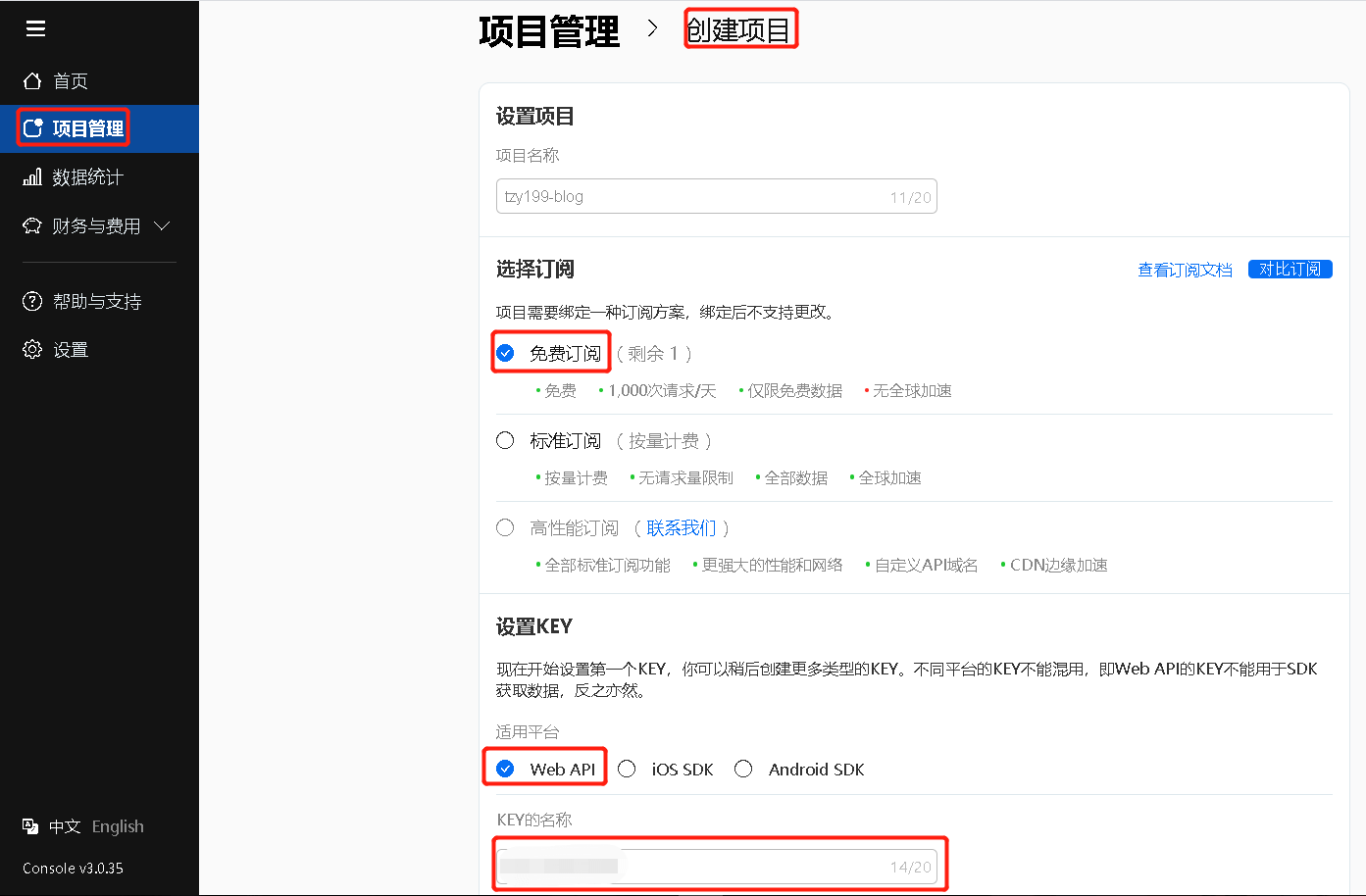Click the data statistics chart icon
The image size is (1366, 896).
click(32, 177)
